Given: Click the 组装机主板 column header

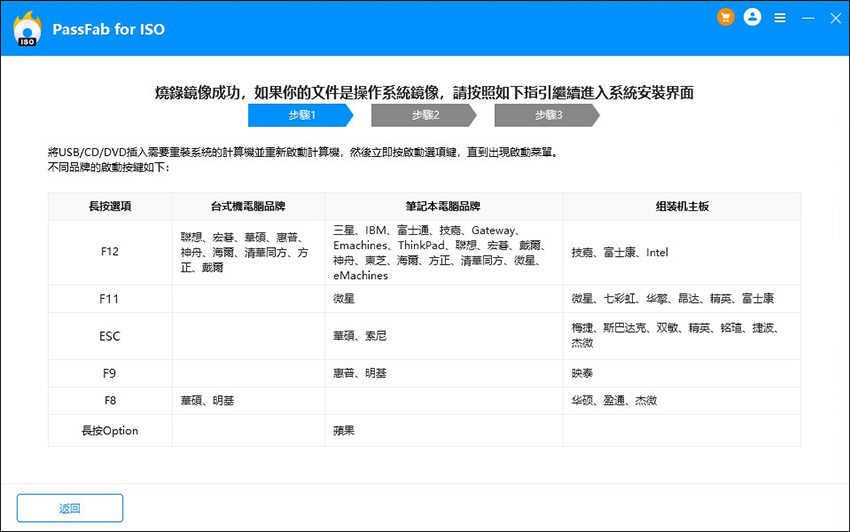Looking at the screenshot, I should [x=681, y=207].
